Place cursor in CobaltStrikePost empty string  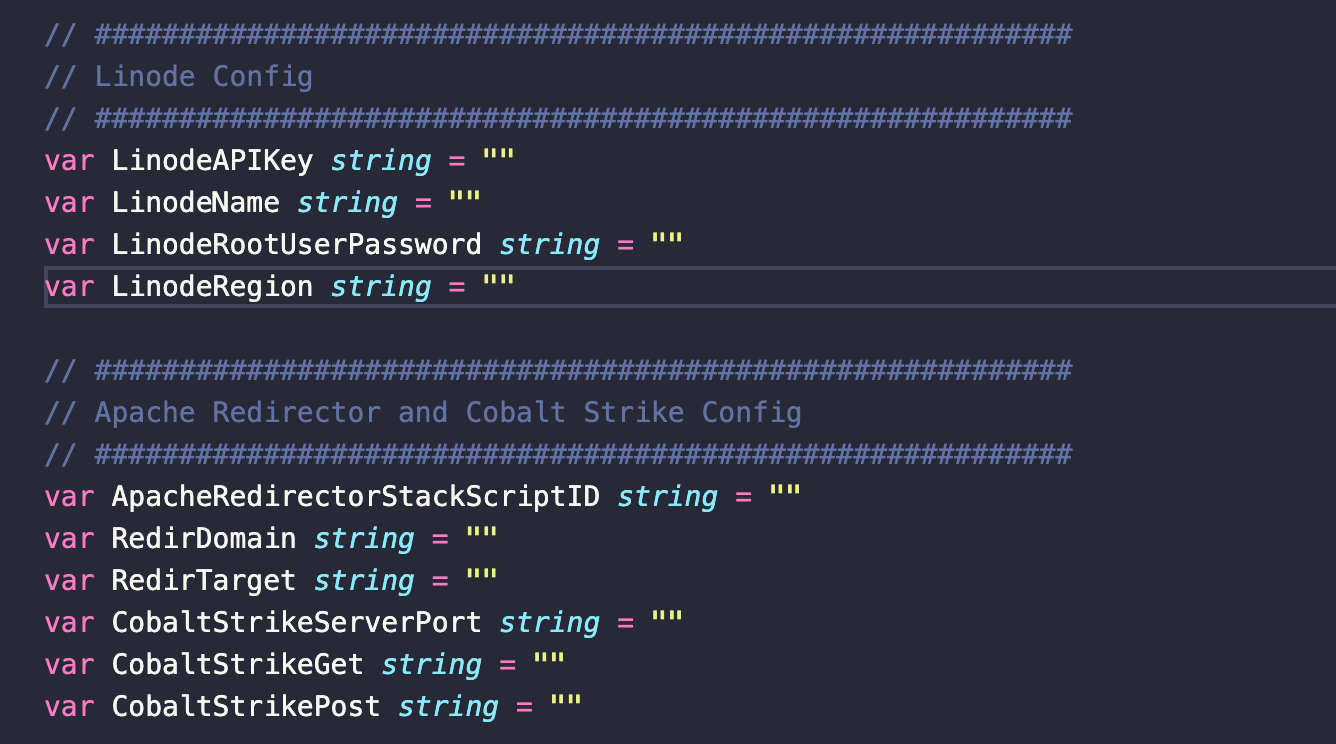pyautogui.click(x=566, y=707)
